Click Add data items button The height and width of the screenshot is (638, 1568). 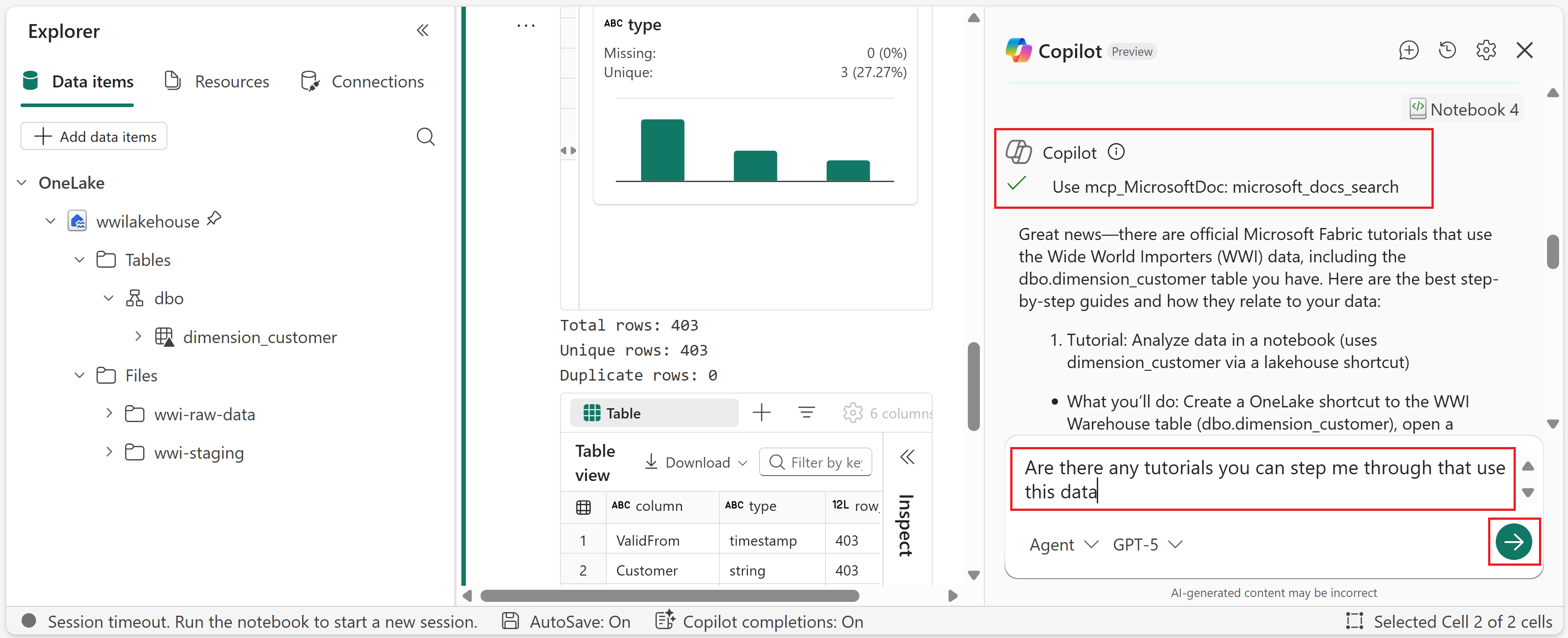(x=94, y=137)
